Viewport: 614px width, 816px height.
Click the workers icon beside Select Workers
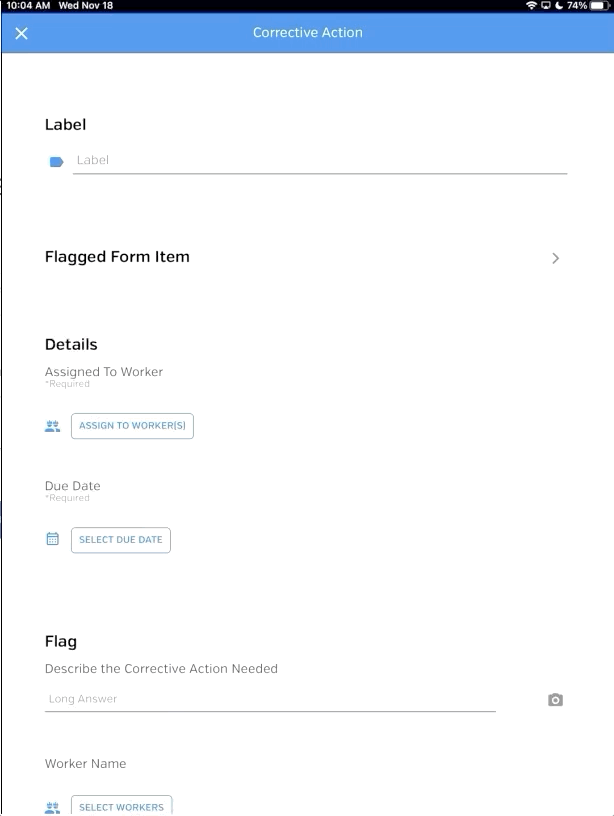pyautogui.click(x=52, y=807)
